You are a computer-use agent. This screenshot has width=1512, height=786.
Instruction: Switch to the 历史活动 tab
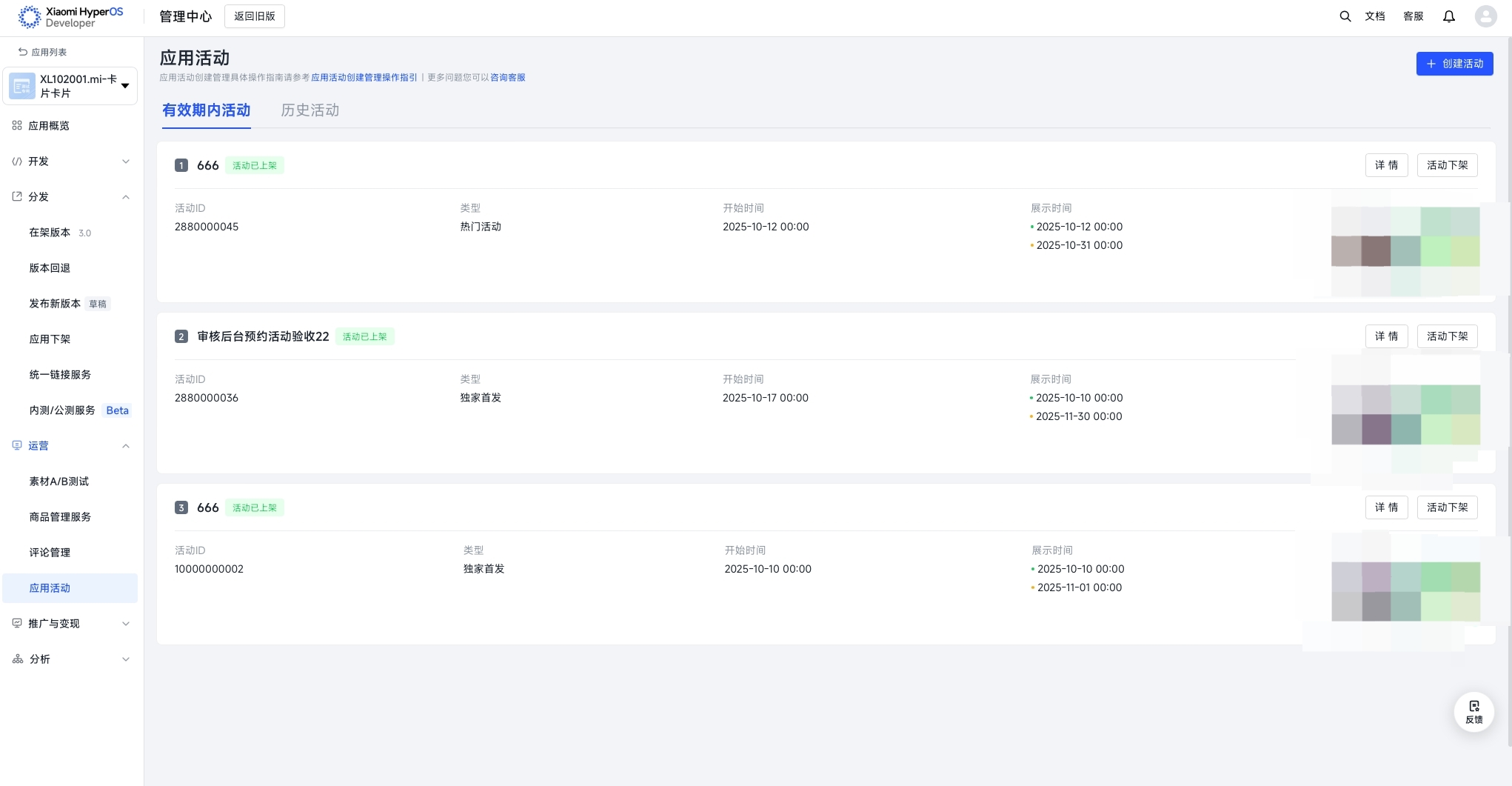[310, 110]
